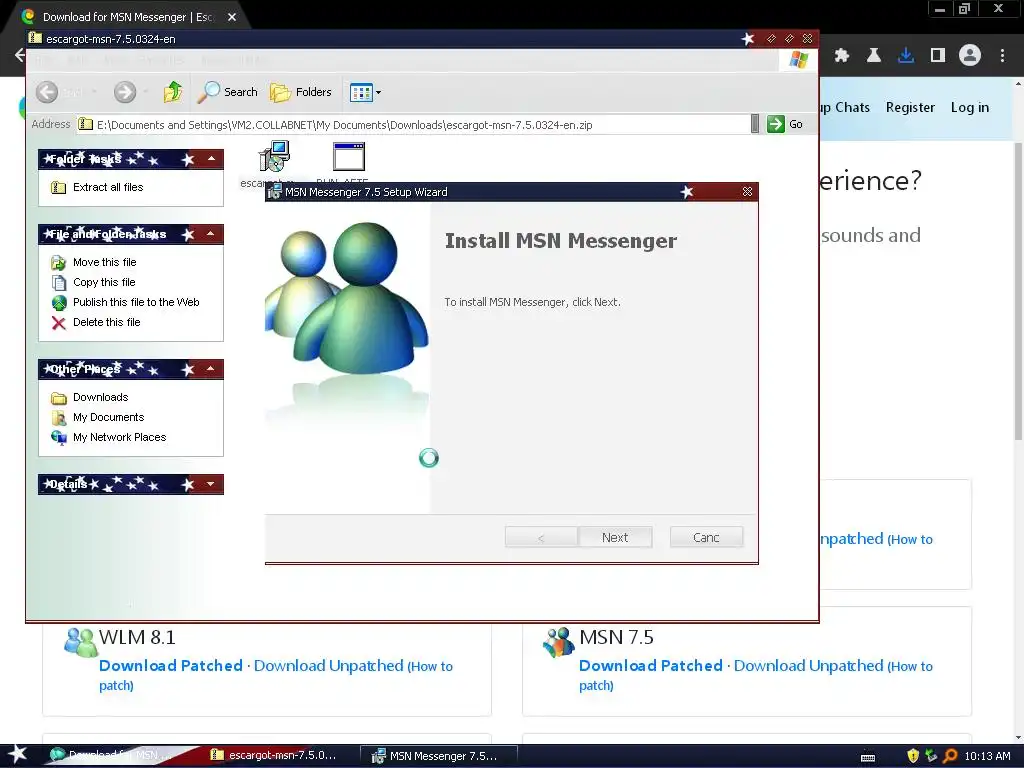Viewport: 1024px width, 768px height.
Task: Click the My Documents icon
Action: click(x=59, y=417)
